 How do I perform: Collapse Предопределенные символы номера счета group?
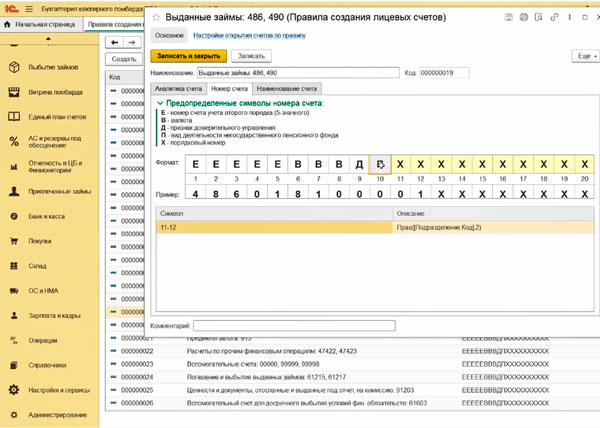click(160, 104)
